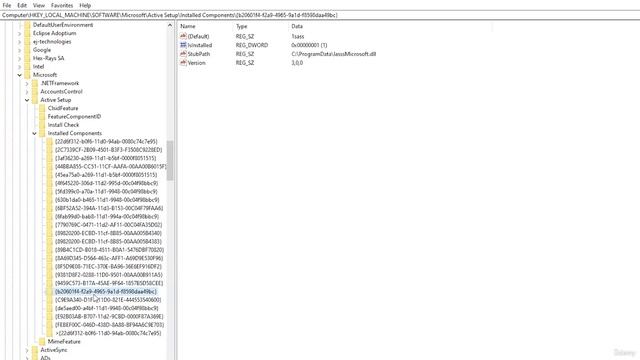Click the tree pane scroll-up arrow
Image resolution: width=640 pixels, height=360 pixels.
(x=170, y=25)
